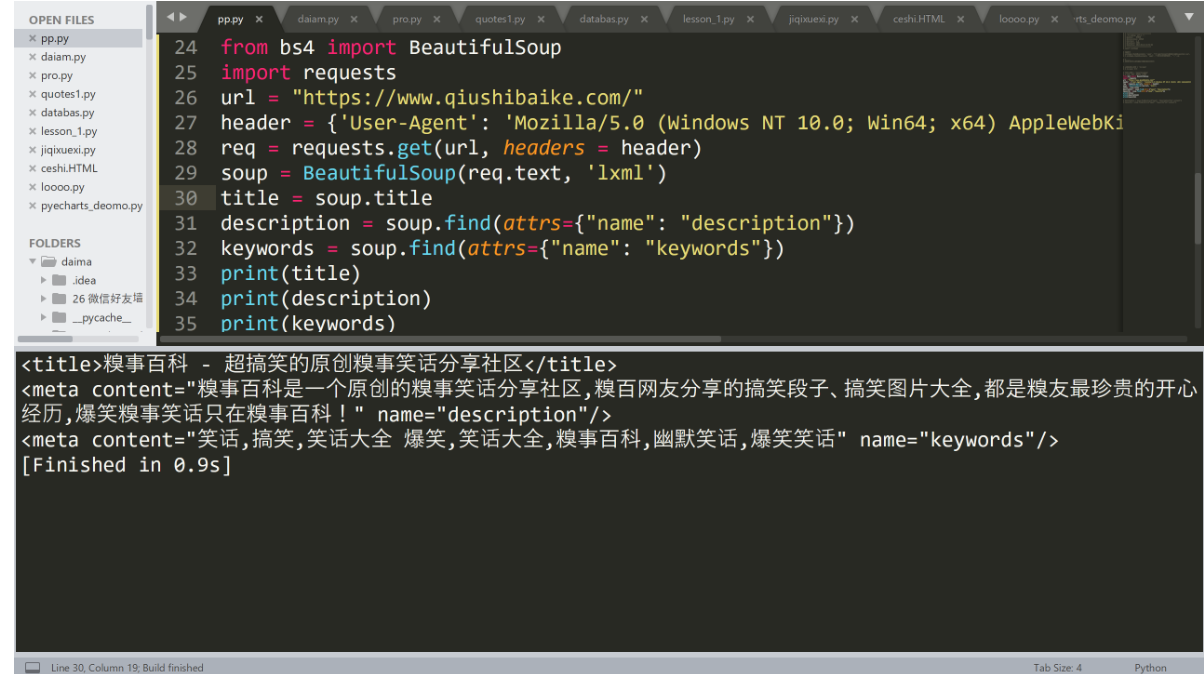The width and height of the screenshot is (1204, 674).
Task: Close the pyecharts_deomo.py tab
Action: coord(1152,19)
